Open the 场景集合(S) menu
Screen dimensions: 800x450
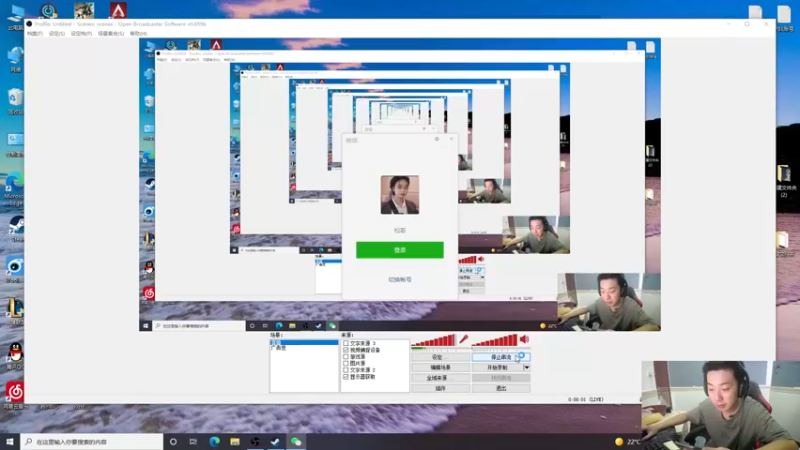pyautogui.click(x=111, y=34)
